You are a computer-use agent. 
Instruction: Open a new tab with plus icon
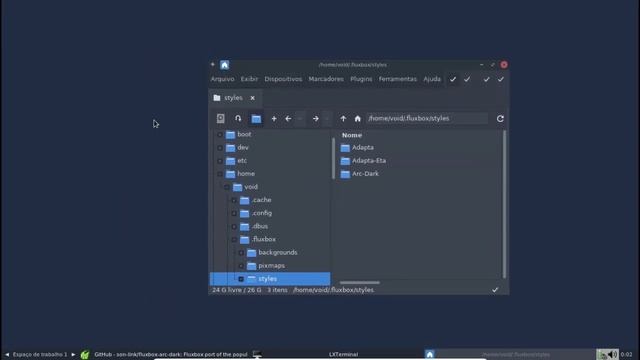[x=274, y=119]
